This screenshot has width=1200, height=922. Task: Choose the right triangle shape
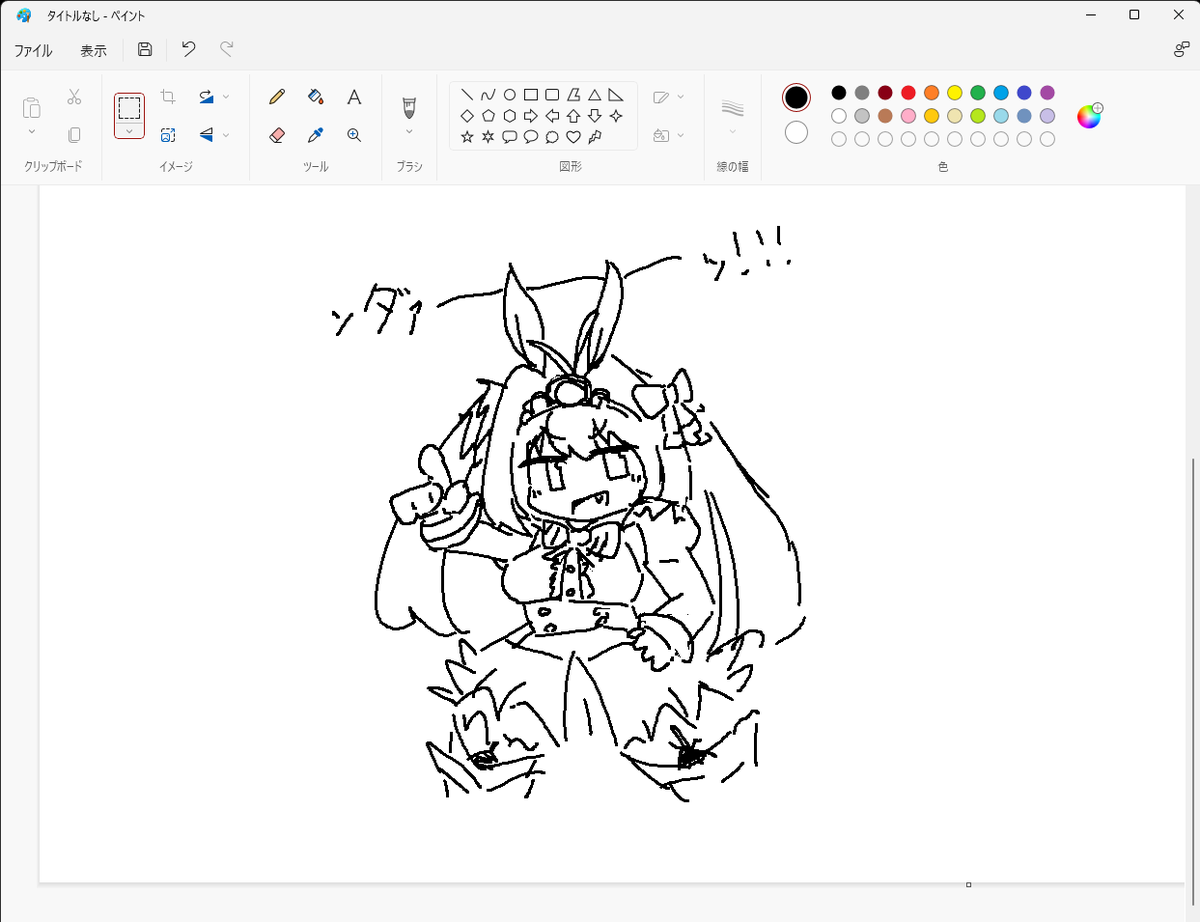[x=616, y=95]
